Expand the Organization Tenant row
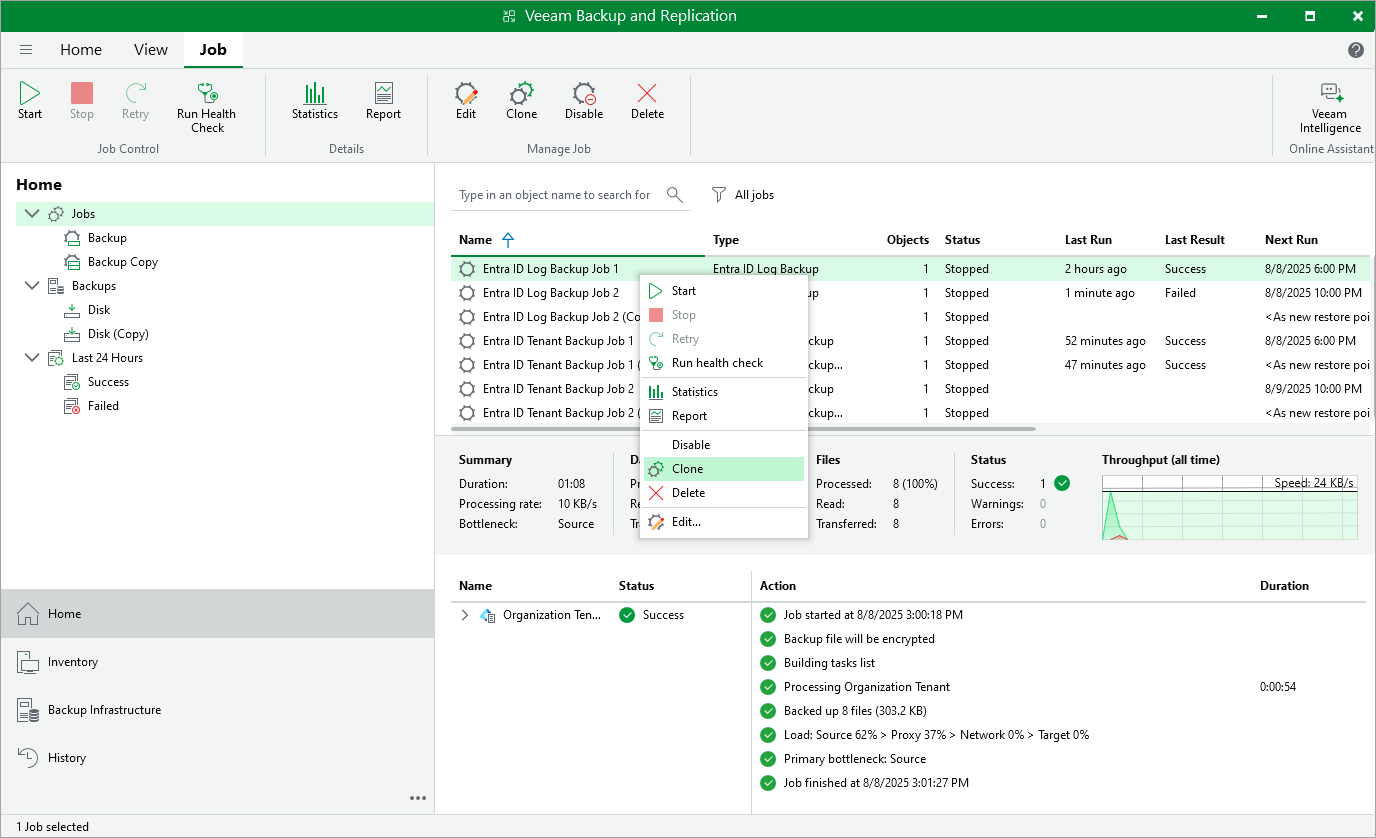Viewport: 1376px width, 838px height. [464, 615]
